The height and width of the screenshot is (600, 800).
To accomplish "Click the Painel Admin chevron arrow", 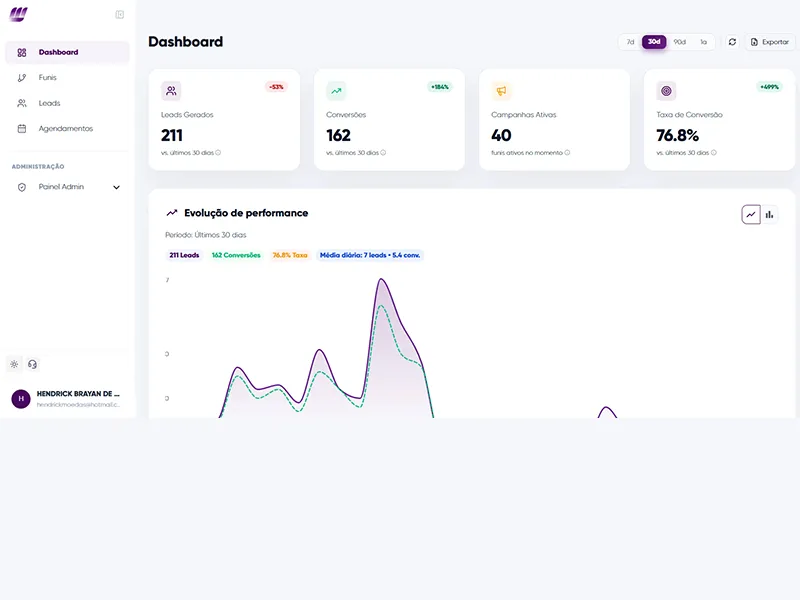I will click(x=116, y=187).
